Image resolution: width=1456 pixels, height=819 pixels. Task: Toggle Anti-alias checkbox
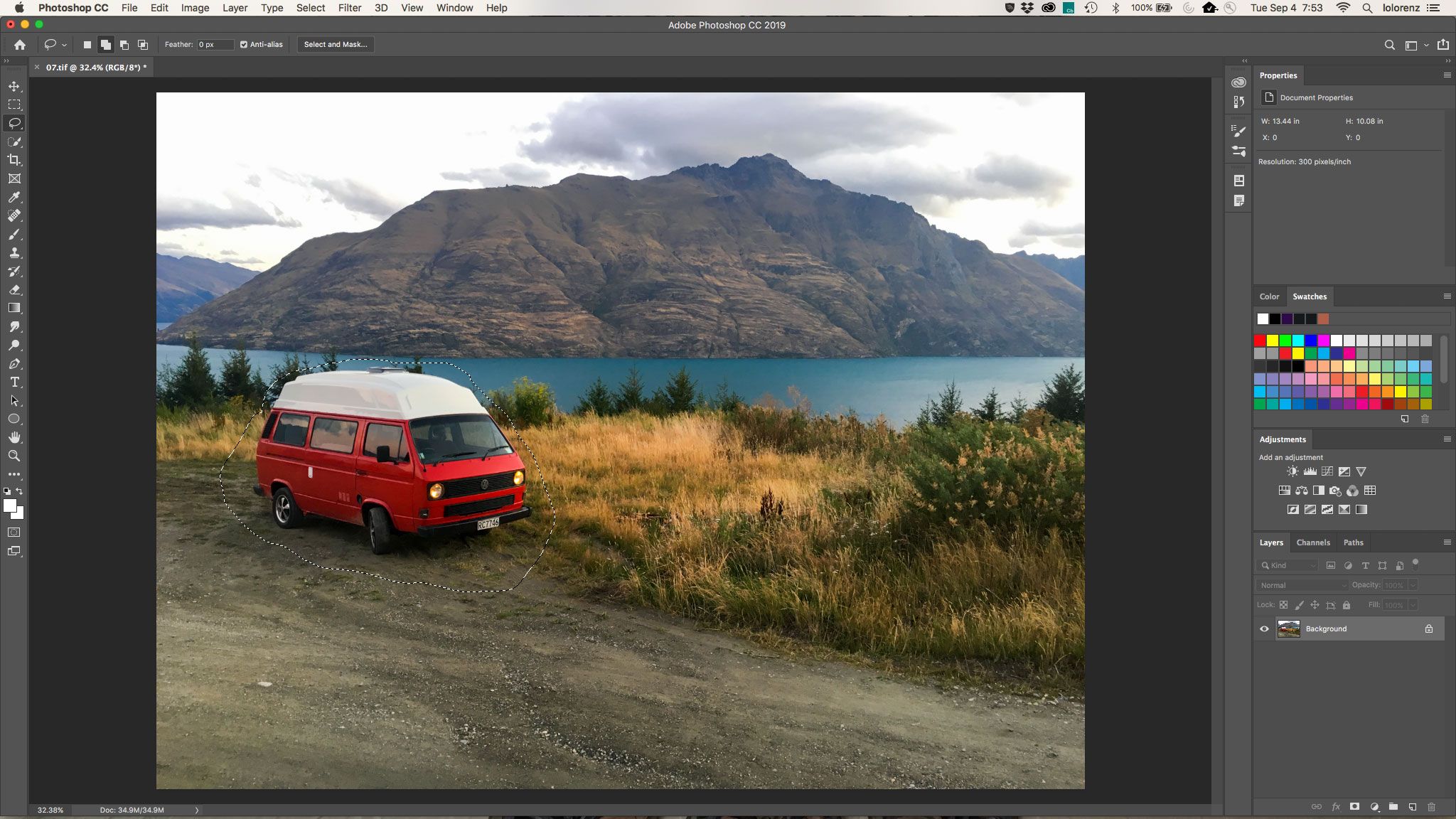243,44
